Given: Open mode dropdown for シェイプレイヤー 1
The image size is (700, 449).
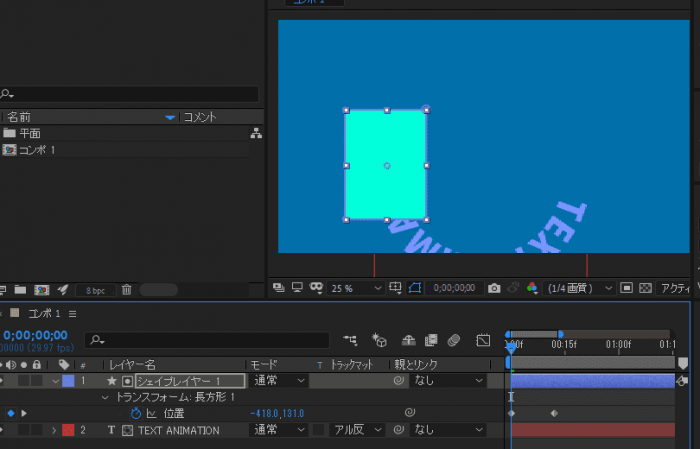Looking at the screenshot, I should click(279, 381).
